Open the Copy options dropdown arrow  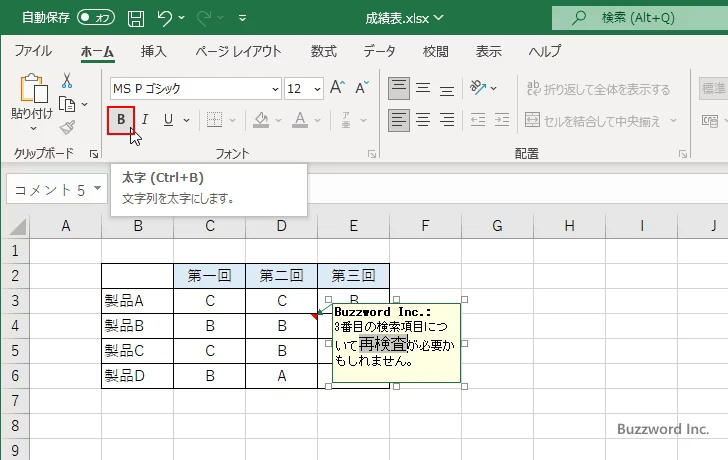click(x=84, y=104)
